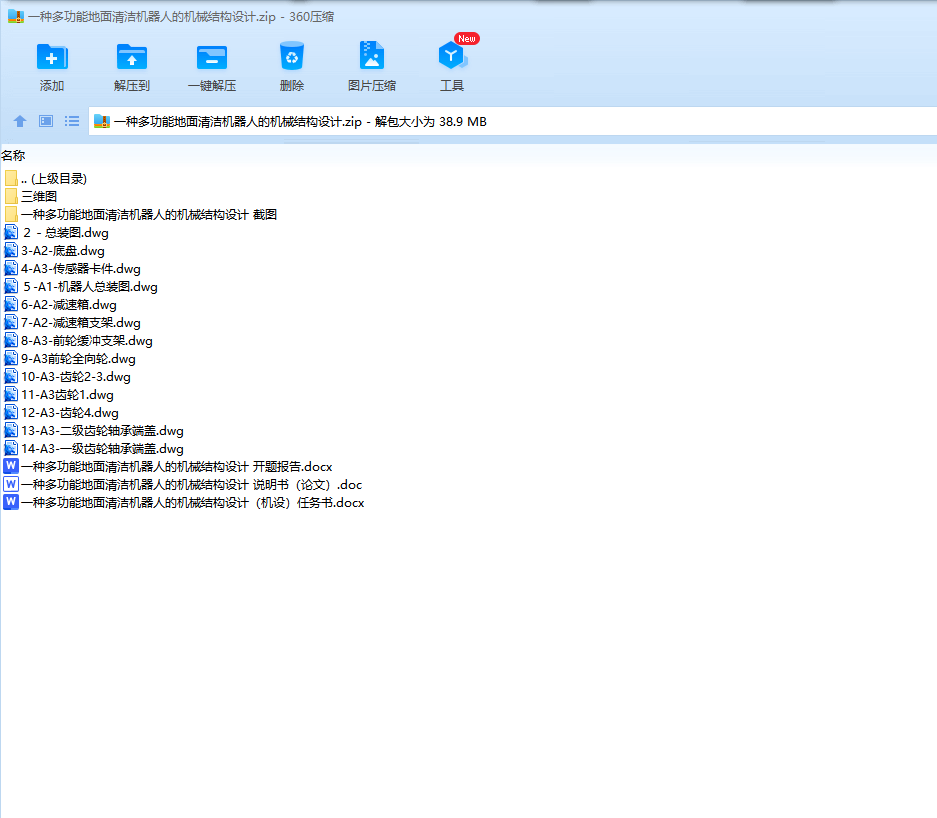Click the folder icon of the 截图 folder
Screen dimensions: 937x818
[11, 215]
